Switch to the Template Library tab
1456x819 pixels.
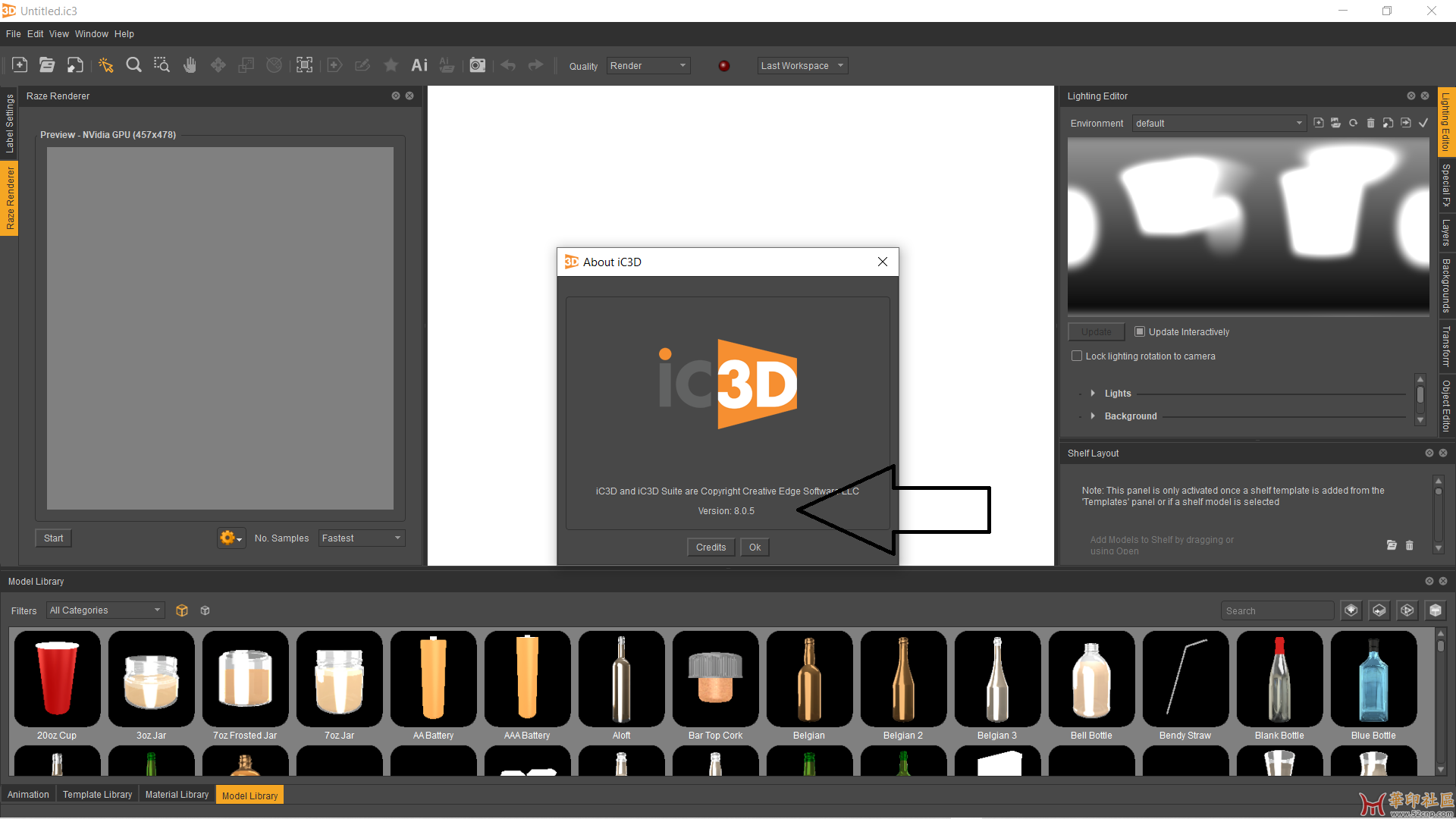coord(97,795)
